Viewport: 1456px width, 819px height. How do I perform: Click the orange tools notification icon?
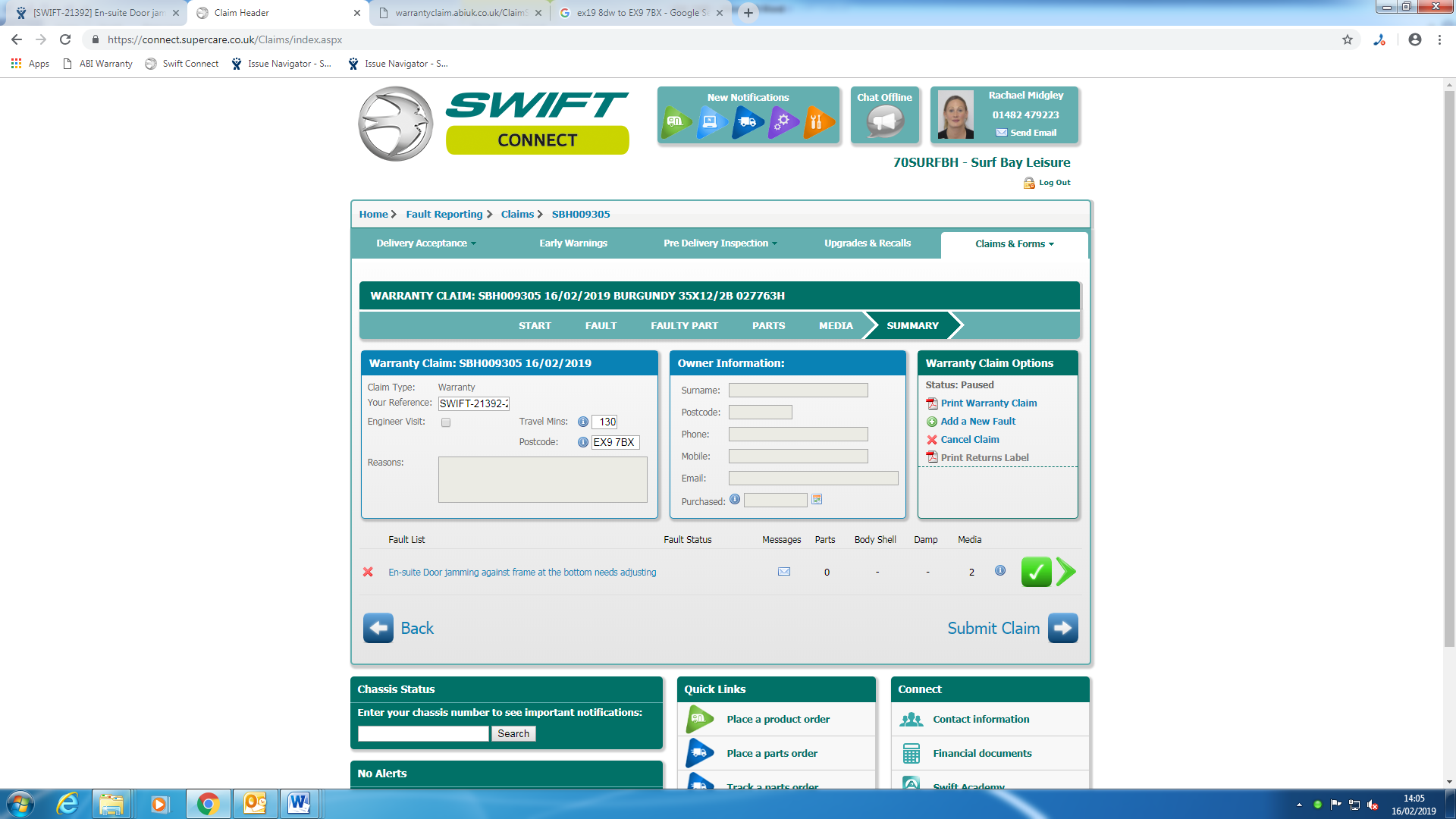coord(817,121)
